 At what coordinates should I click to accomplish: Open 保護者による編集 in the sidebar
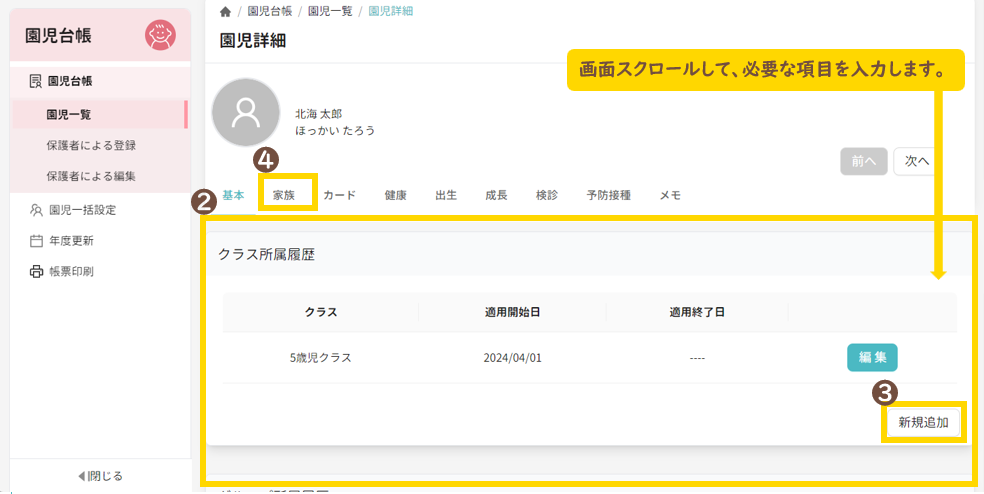point(91,176)
